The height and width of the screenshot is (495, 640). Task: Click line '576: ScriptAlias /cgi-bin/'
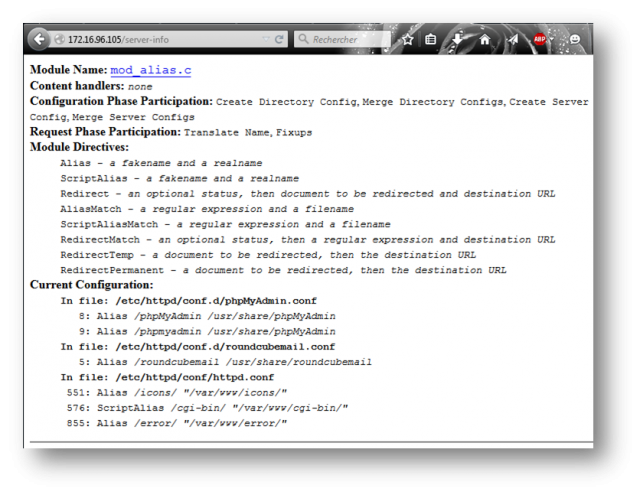(207, 408)
